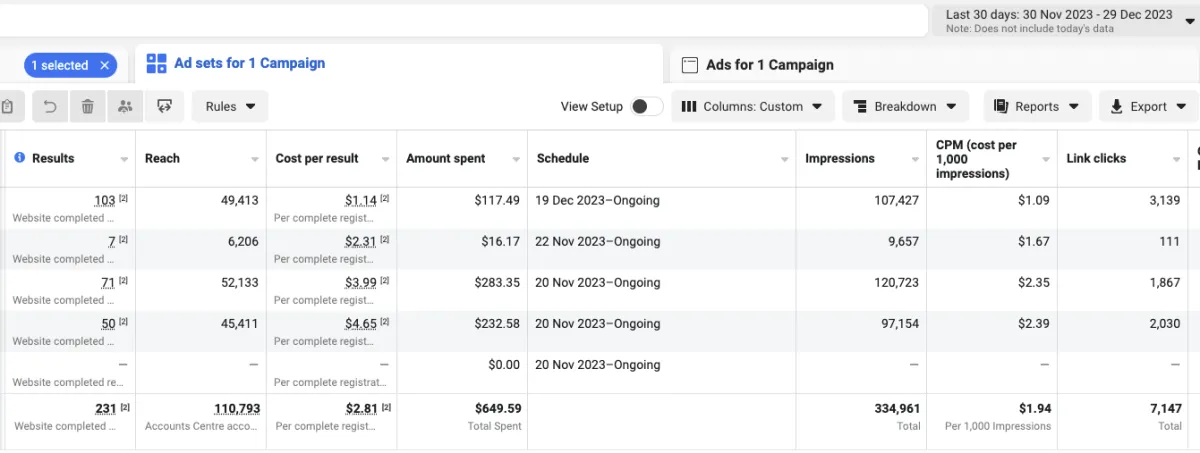Open the Breakdown dropdown menu
Image resolution: width=1200 pixels, height=453 pixels.
pos(906,106)
